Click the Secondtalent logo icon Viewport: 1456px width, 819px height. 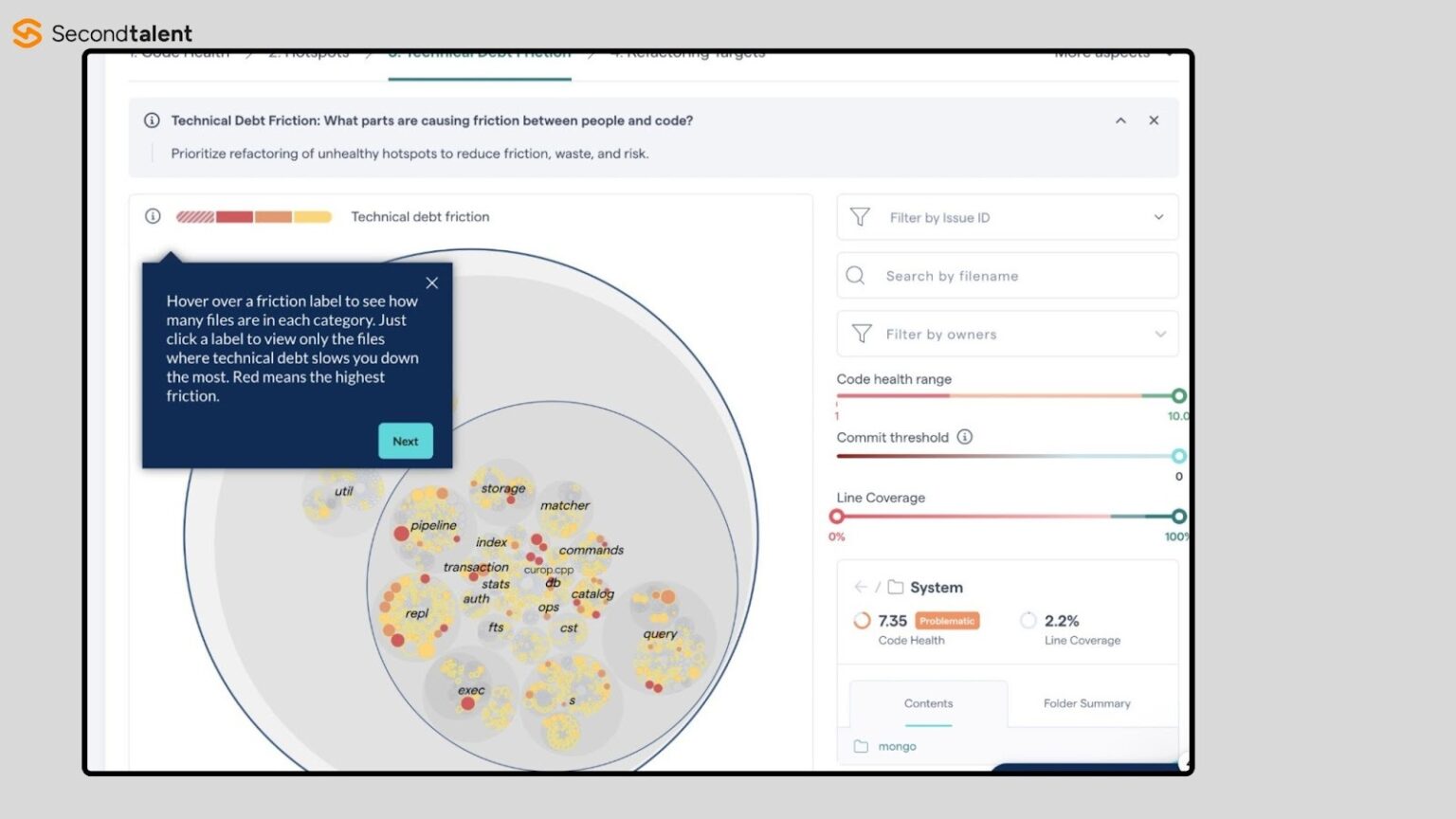click(26, 32)
